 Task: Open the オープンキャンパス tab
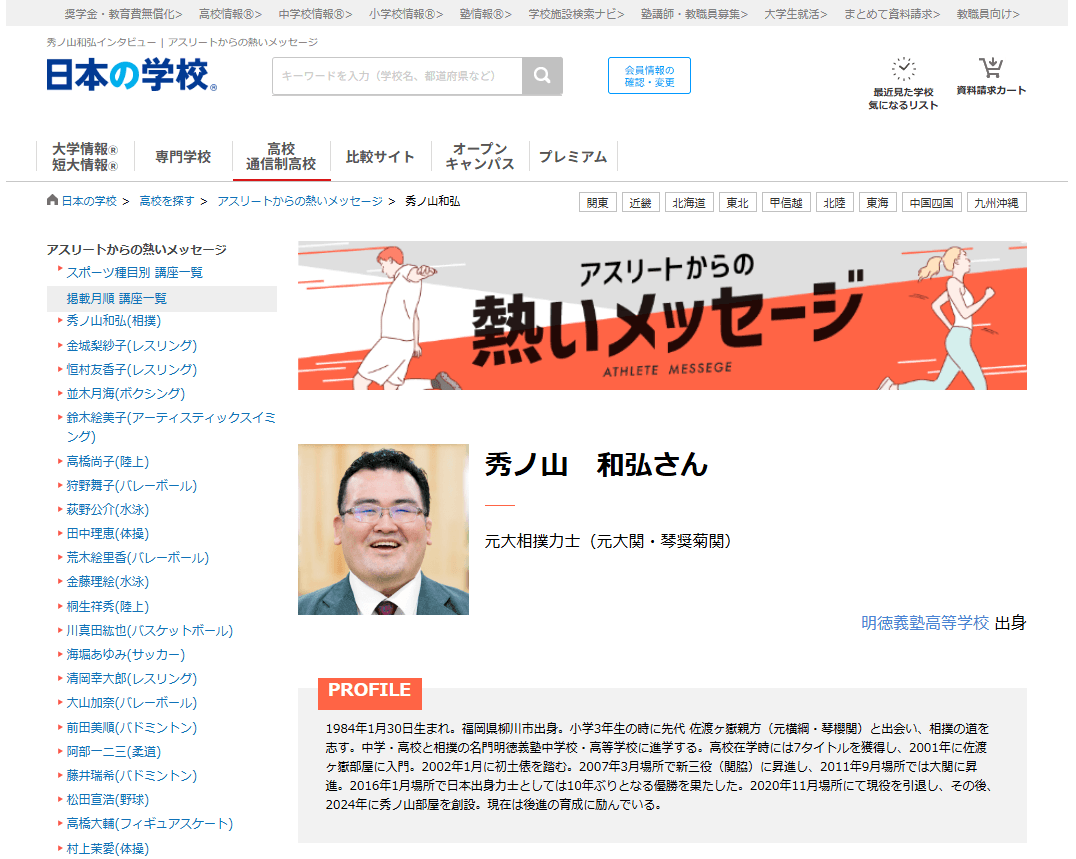coord(480,156)
